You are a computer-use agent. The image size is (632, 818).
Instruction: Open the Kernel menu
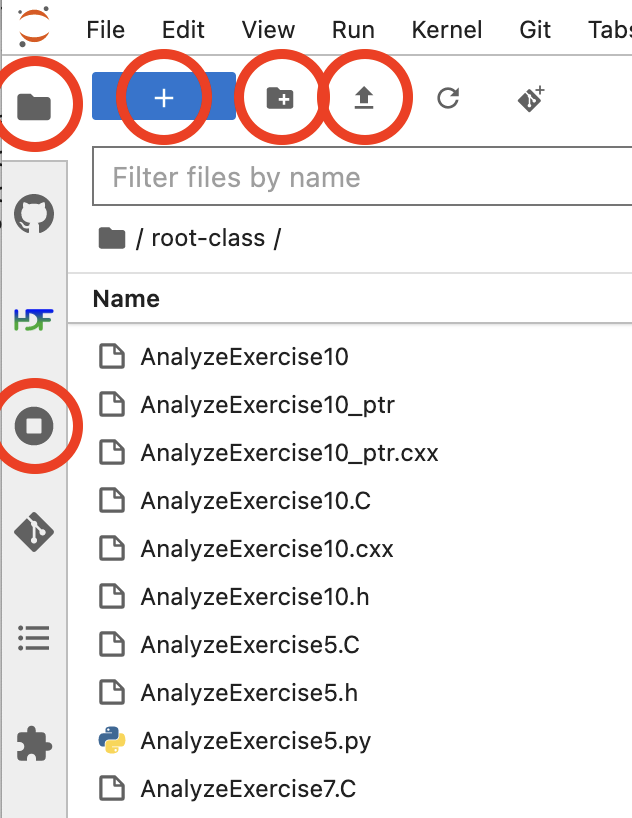coord(446,30)
